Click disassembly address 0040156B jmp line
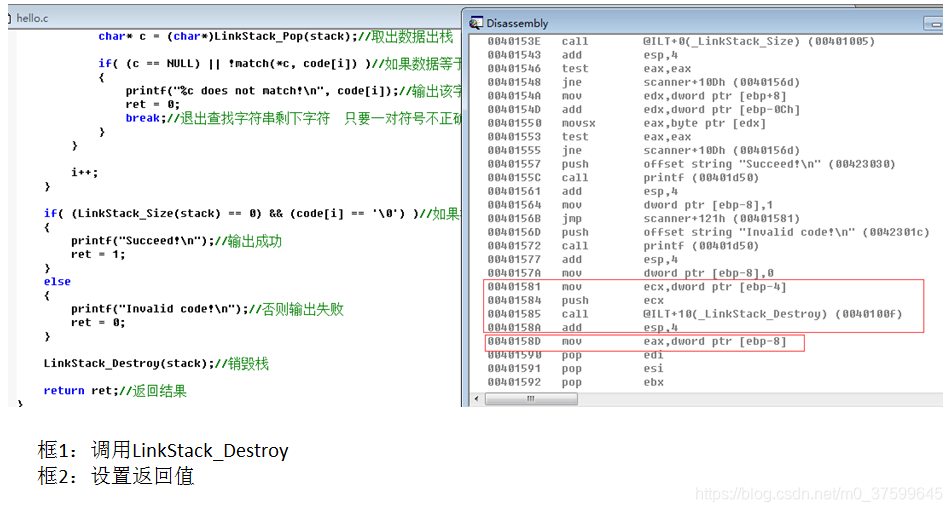The width and height of the screenshot is (952, 512). (643, 219)
